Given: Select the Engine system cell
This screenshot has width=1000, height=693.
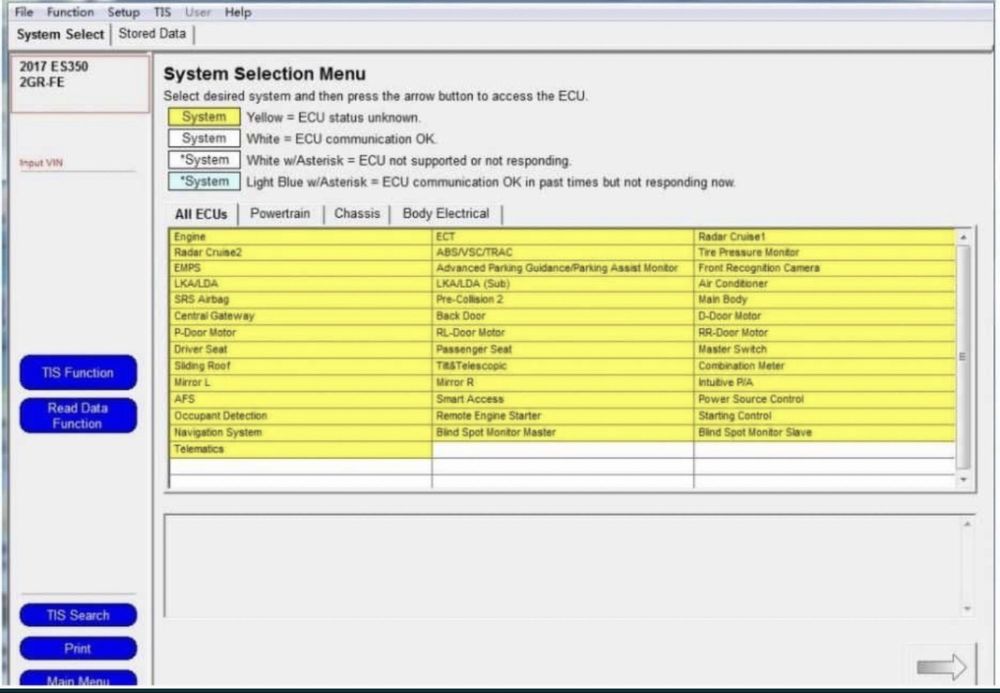Looking at the screenshot, I should tap(300, 237).
